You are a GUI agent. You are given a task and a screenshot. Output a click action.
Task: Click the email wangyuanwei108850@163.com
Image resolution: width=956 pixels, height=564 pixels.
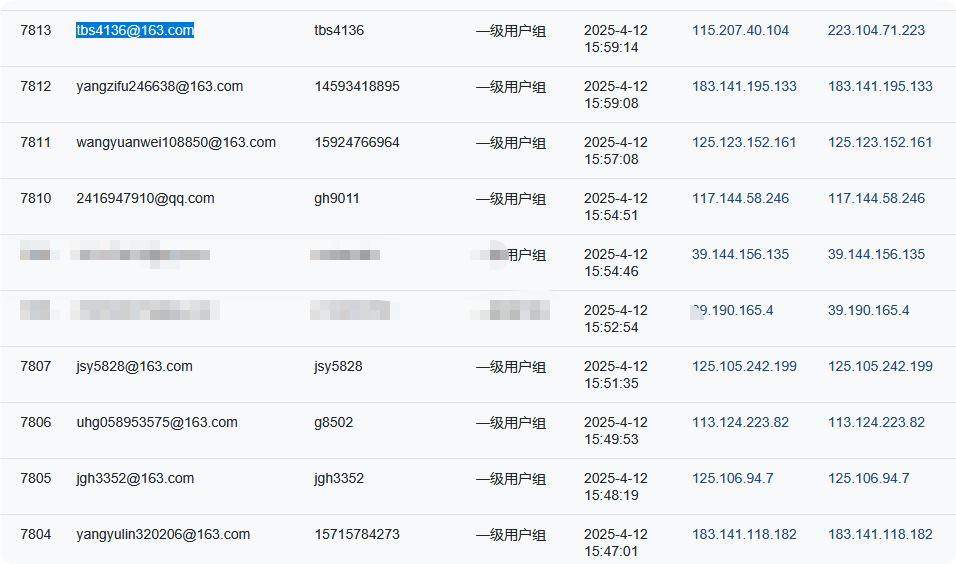tap(176, 142)
